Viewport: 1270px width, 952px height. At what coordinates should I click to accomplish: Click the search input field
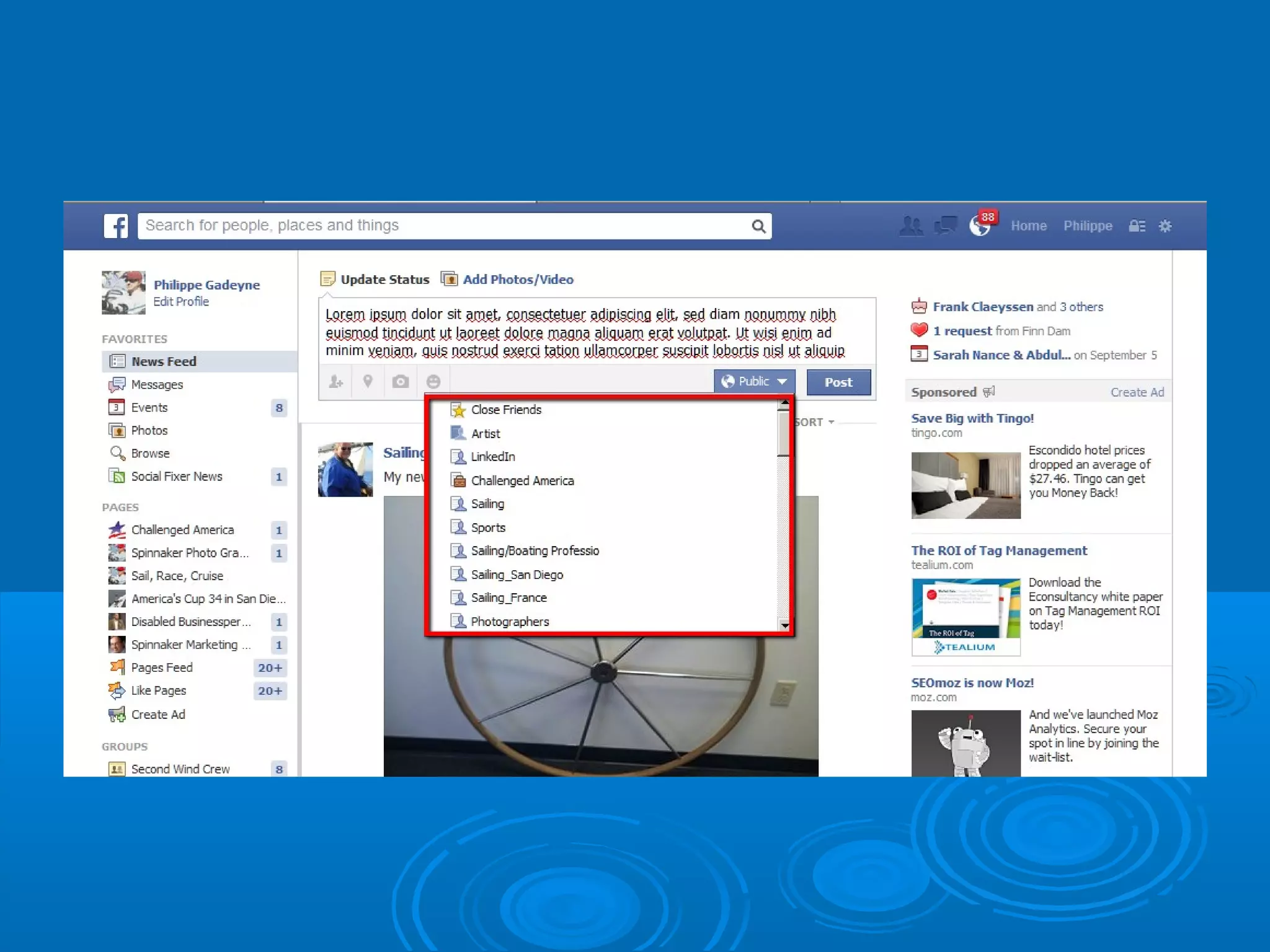pyautogui.click(x=443, y=226)
